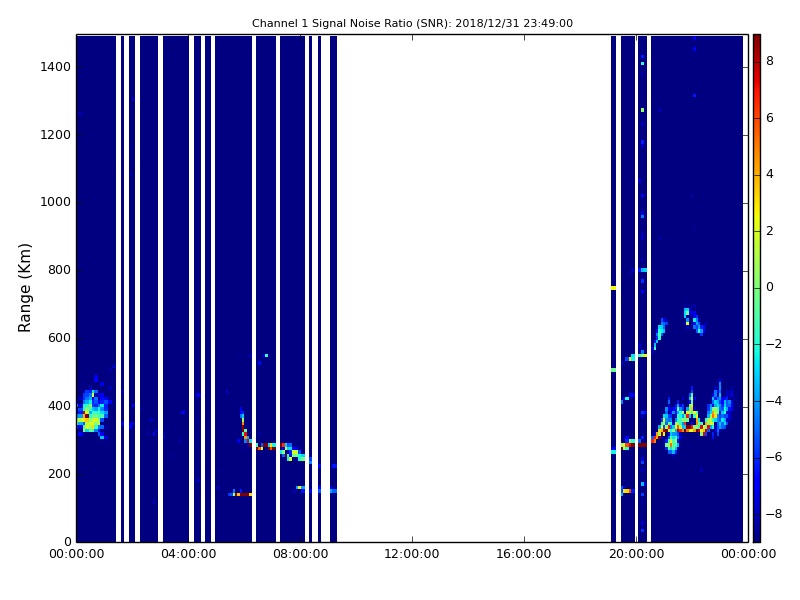Select the 1200 tick label on the range axis
The width and height of the screenshot is (800, 600).
tap(56, 135)
